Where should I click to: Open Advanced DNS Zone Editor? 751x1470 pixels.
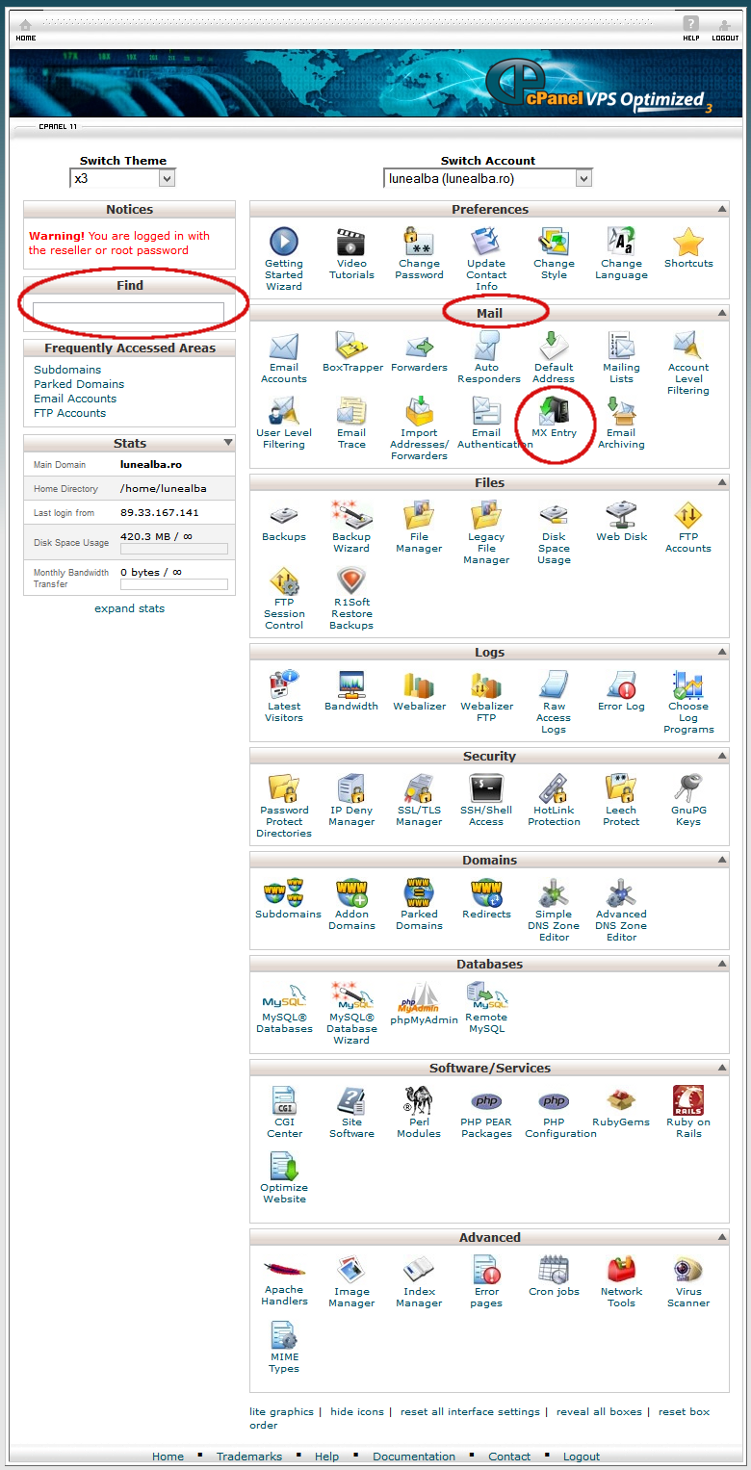[621, 911]
